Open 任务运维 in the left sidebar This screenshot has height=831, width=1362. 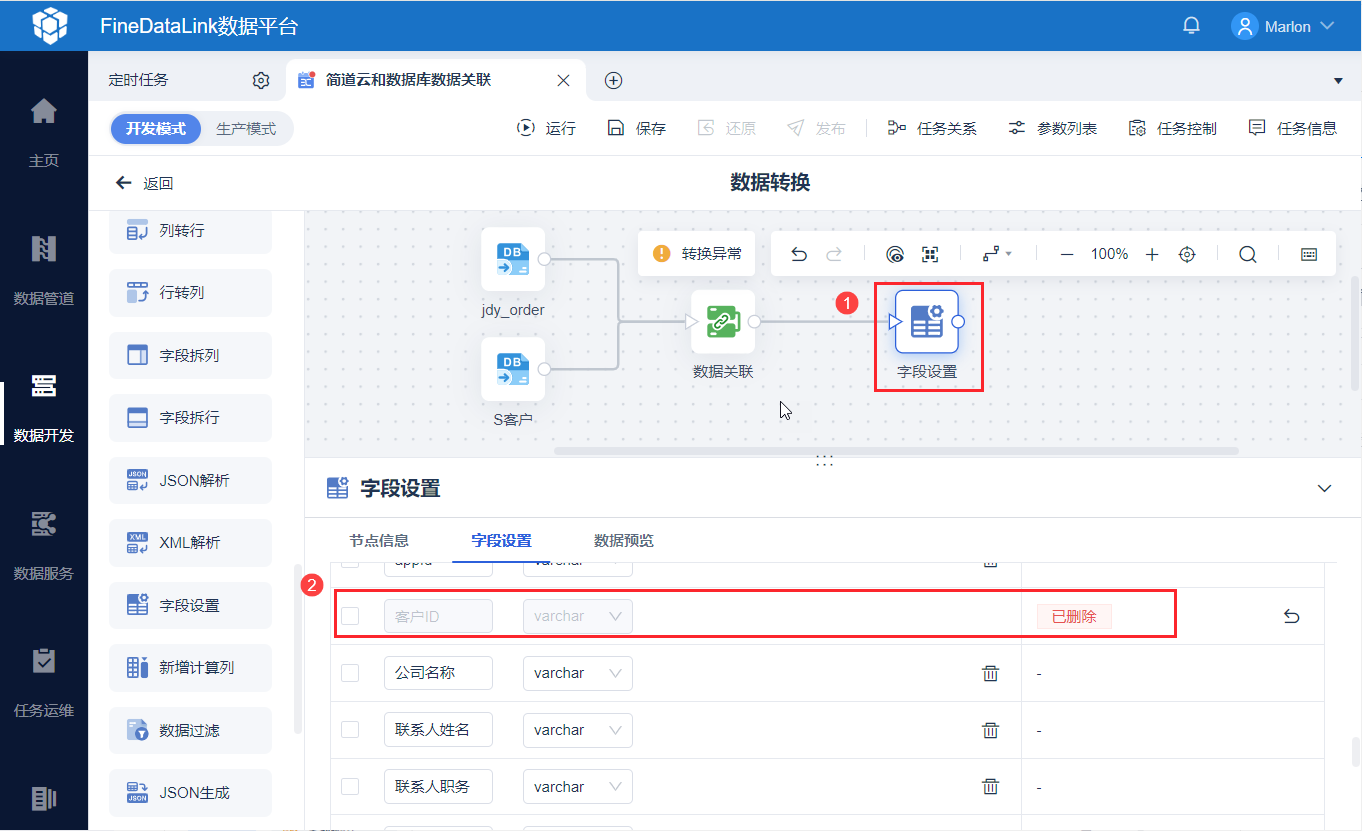(x=44, y=683)
